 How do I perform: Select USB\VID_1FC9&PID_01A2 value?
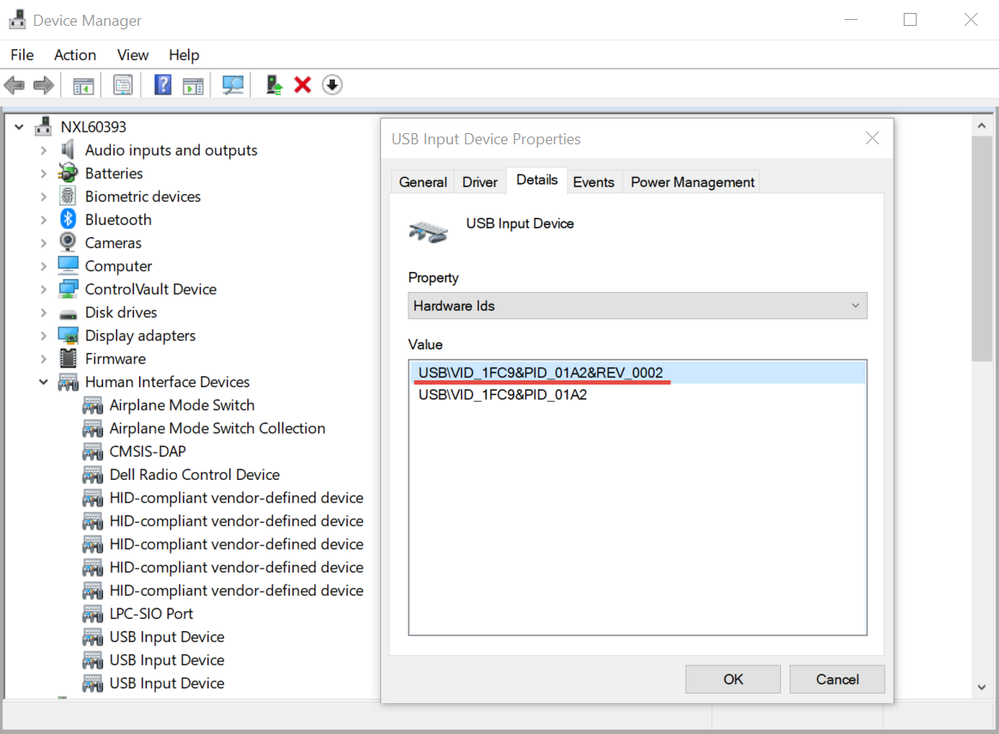(502, 395)
